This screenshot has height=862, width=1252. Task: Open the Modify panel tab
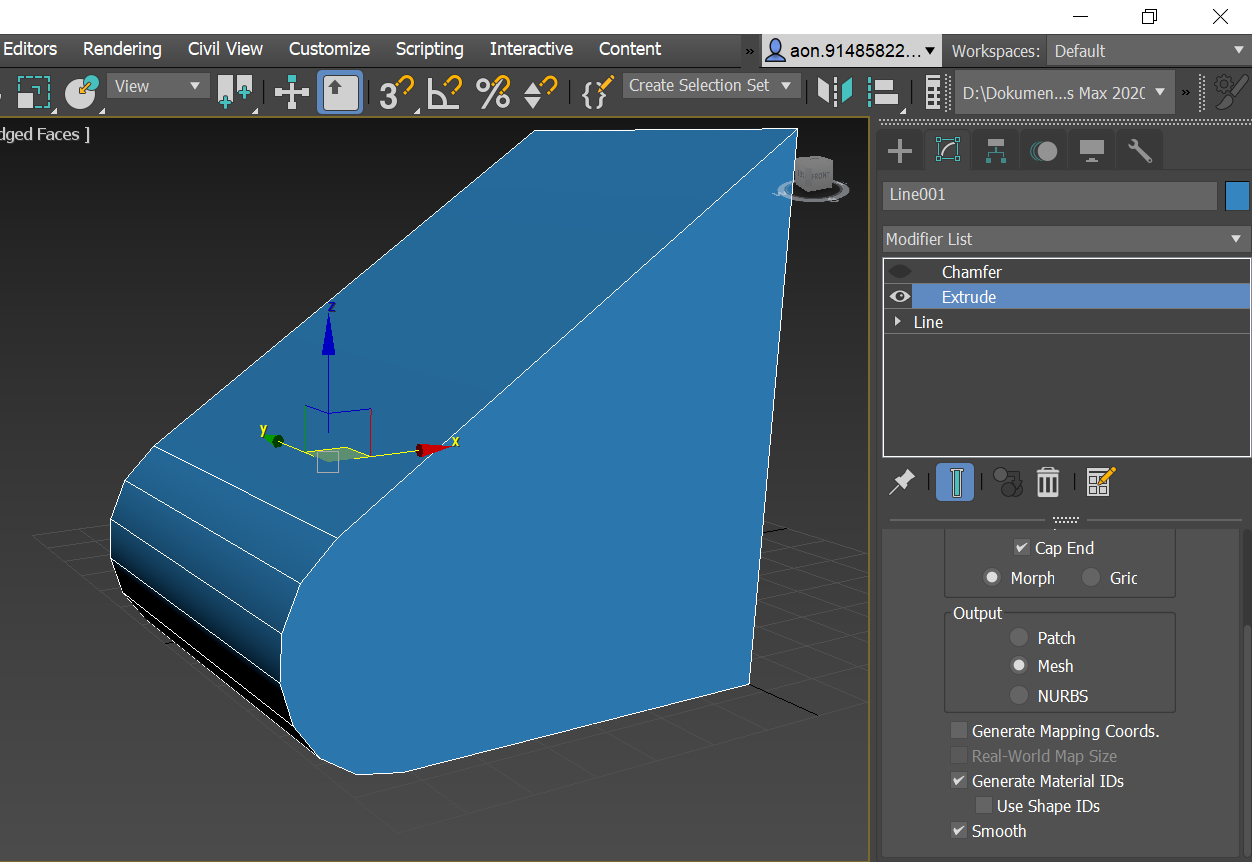pyautogui.click(x=947, y=151)
